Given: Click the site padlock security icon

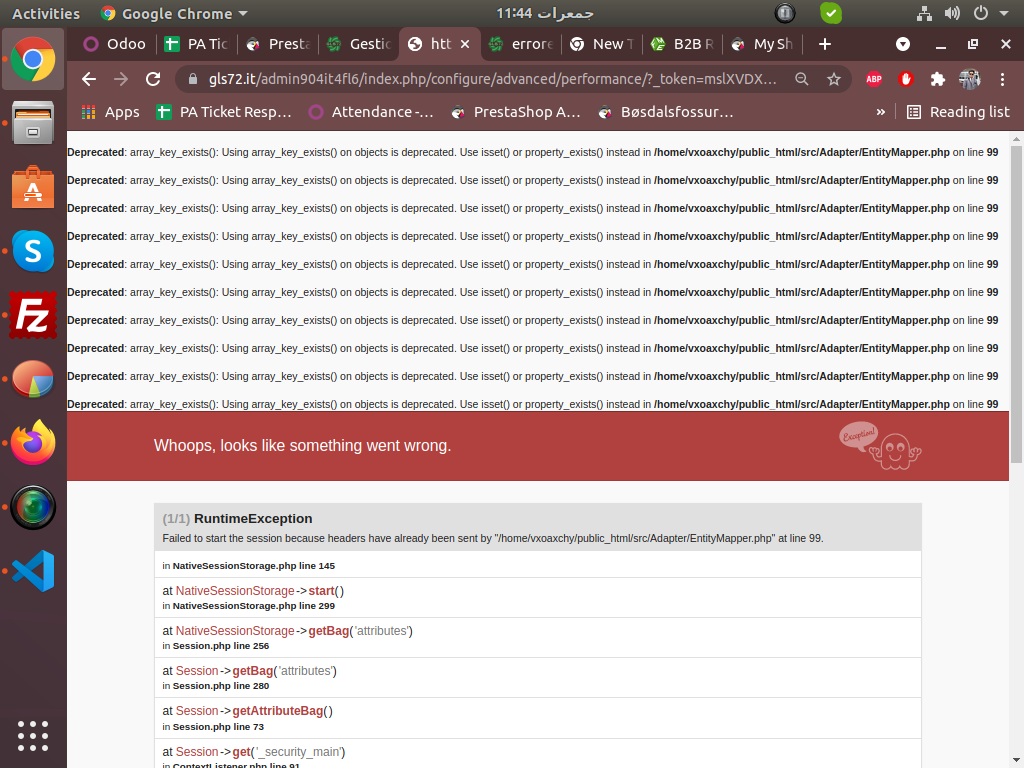Looking at the screenshot, I should pos(192,79).
